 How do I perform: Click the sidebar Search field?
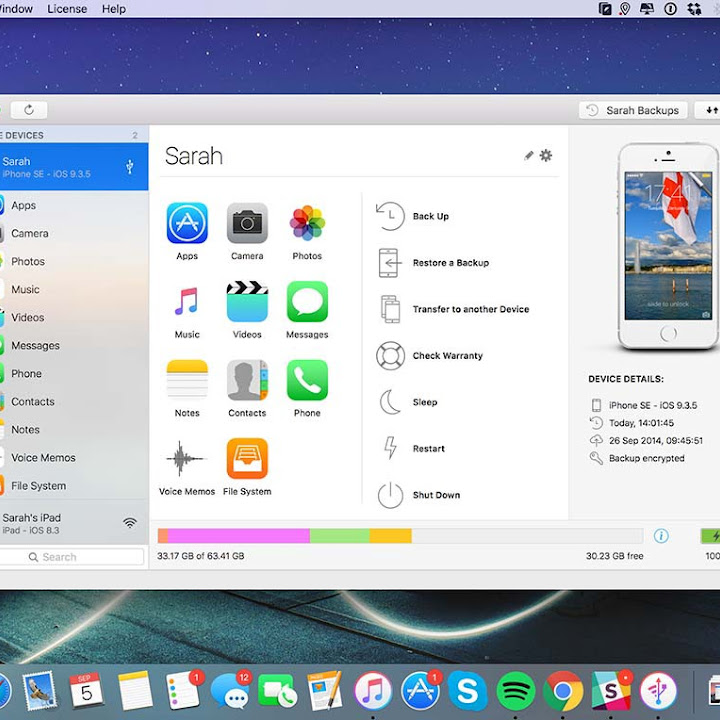click(72, 557)
